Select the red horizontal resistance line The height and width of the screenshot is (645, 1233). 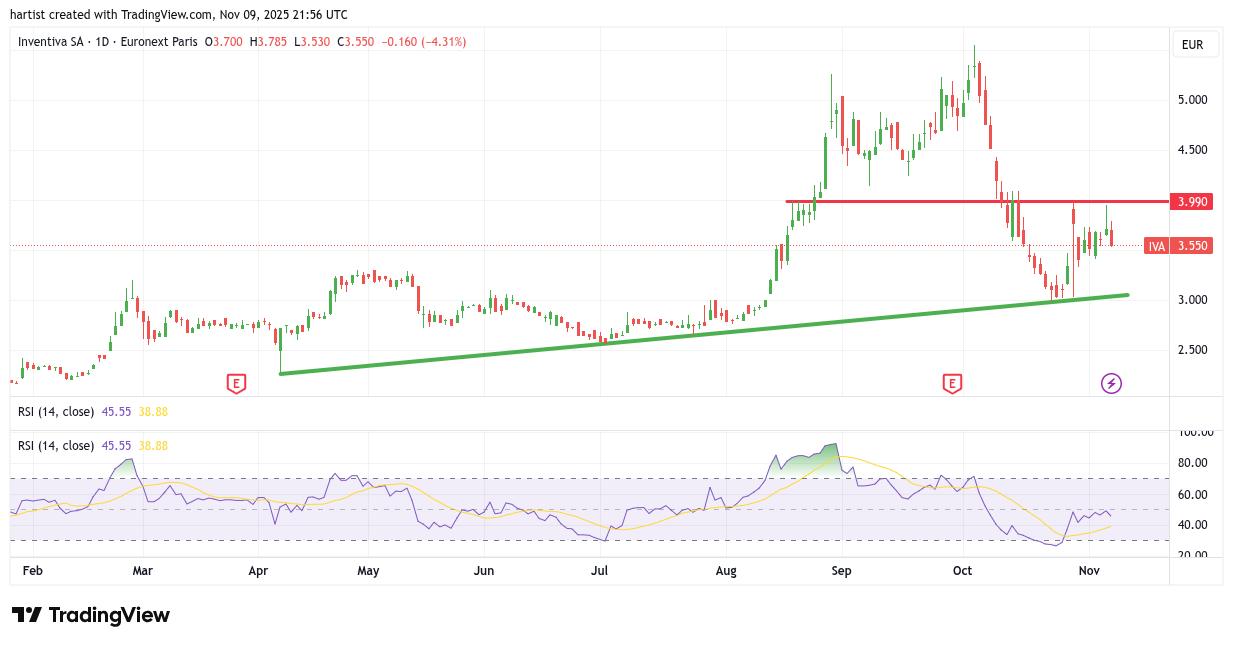pos(900,202)
